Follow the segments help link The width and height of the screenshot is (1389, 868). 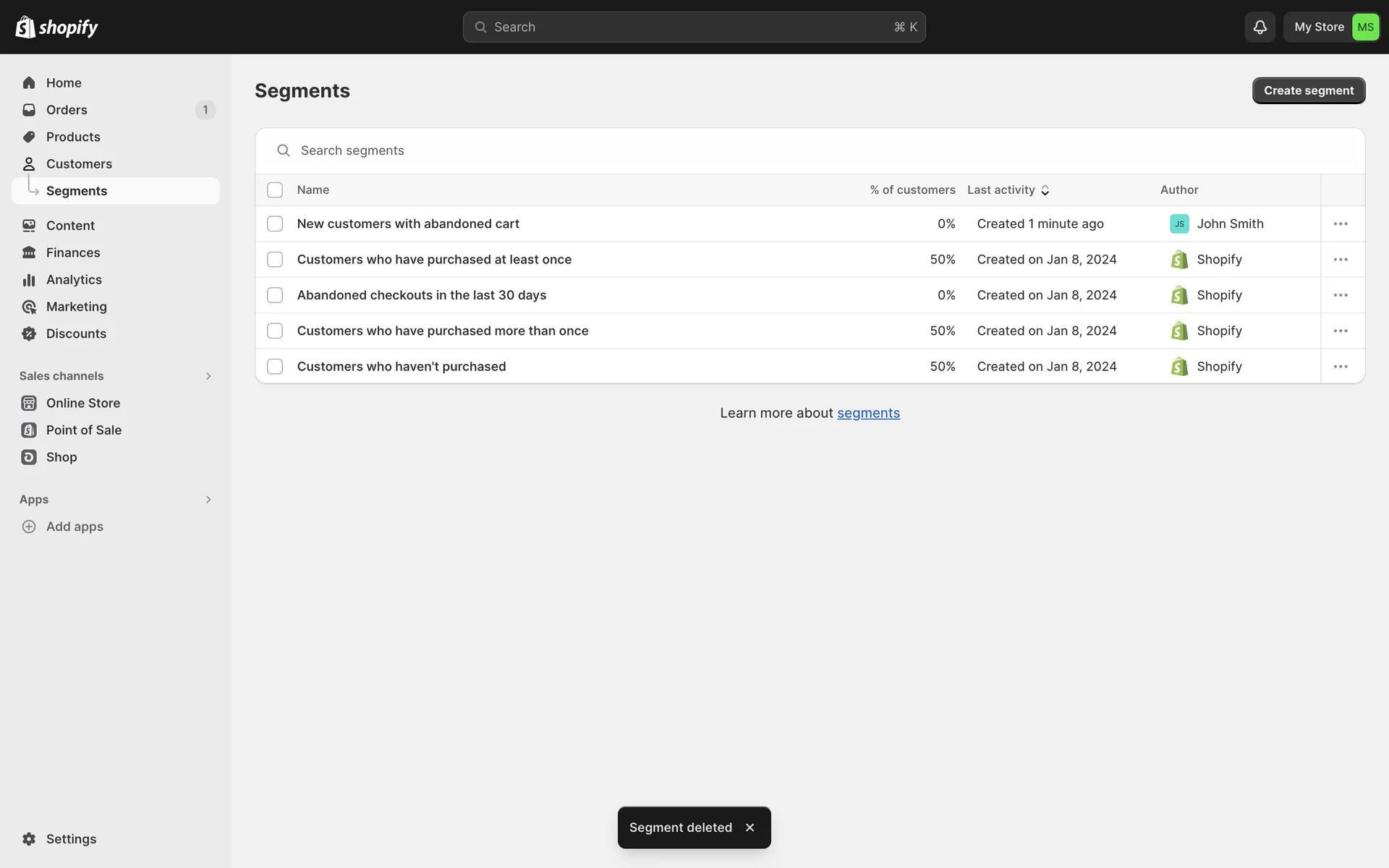[x=868, y=413]
